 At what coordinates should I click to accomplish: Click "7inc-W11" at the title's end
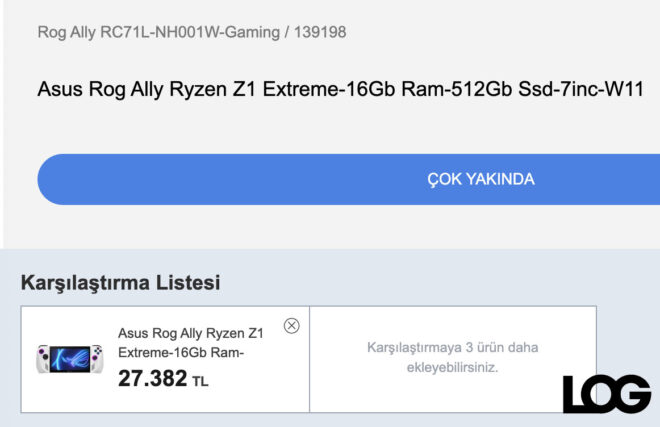604,89
